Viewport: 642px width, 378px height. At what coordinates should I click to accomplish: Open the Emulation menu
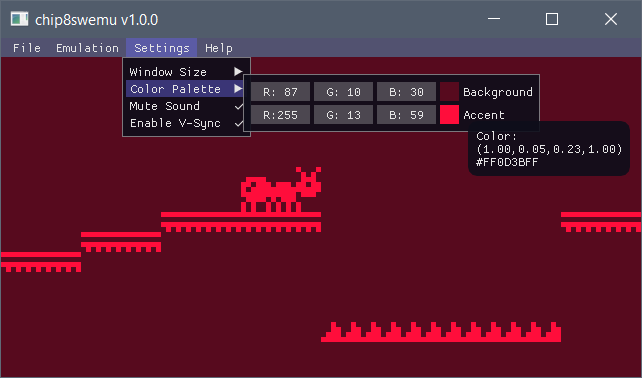(87, 48)
